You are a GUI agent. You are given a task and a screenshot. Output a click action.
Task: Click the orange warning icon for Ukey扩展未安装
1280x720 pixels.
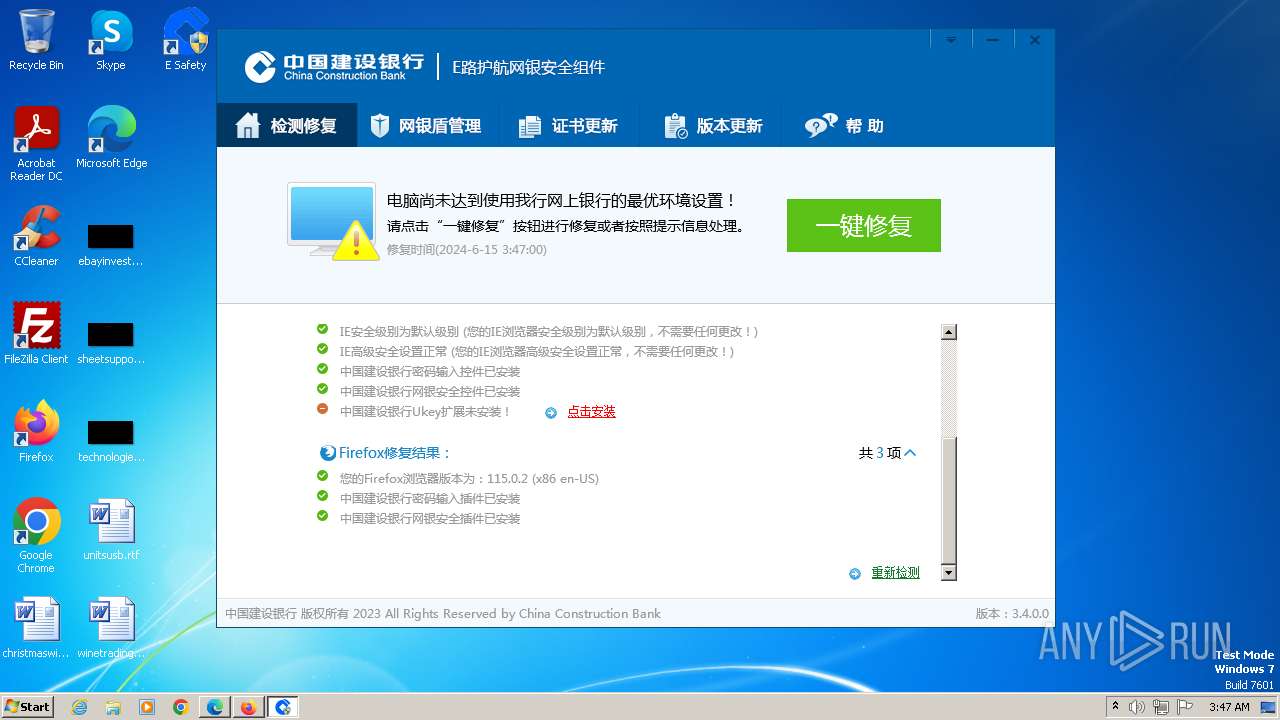tap(322, 409)
